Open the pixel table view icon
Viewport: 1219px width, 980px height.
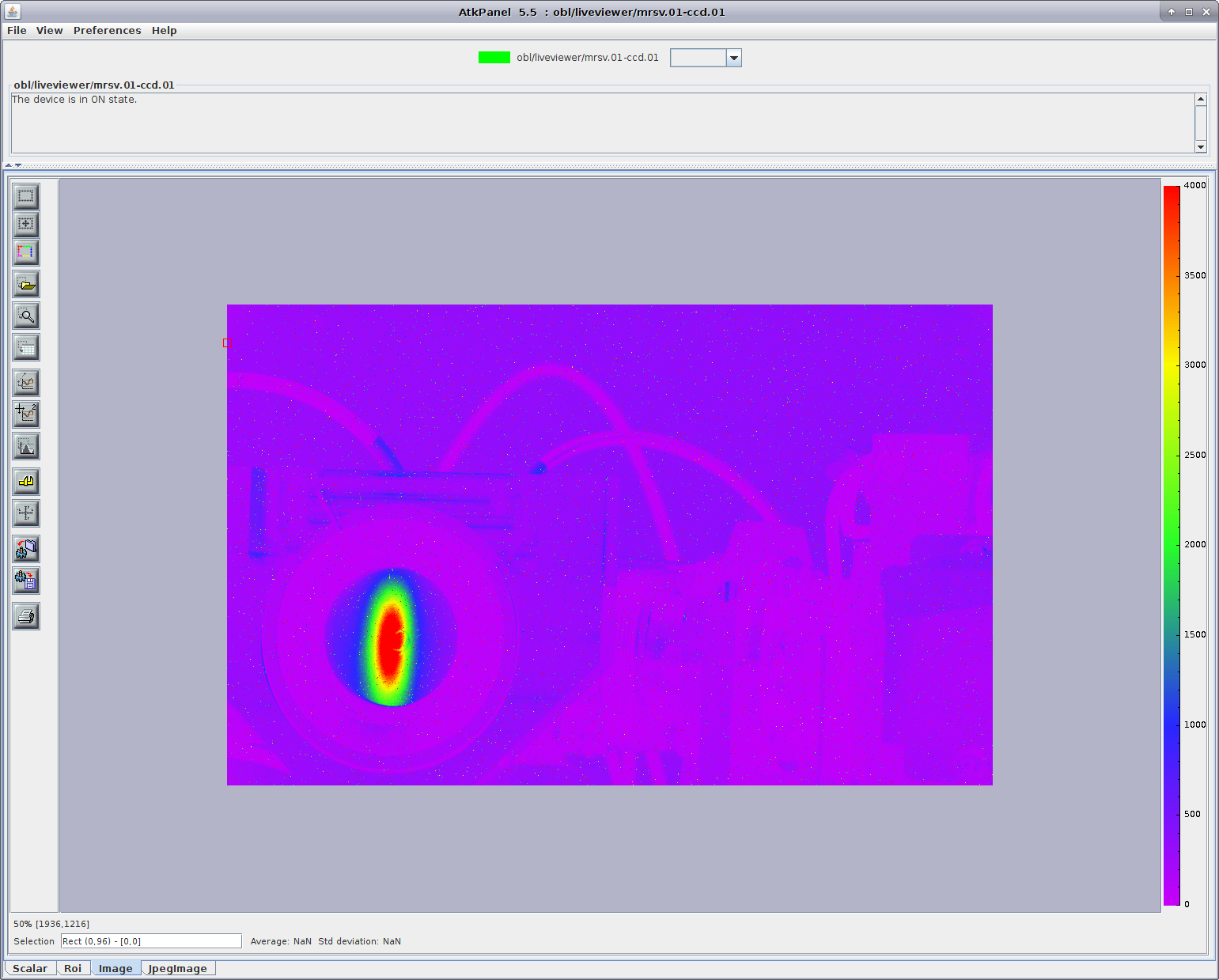pos(26,347)
